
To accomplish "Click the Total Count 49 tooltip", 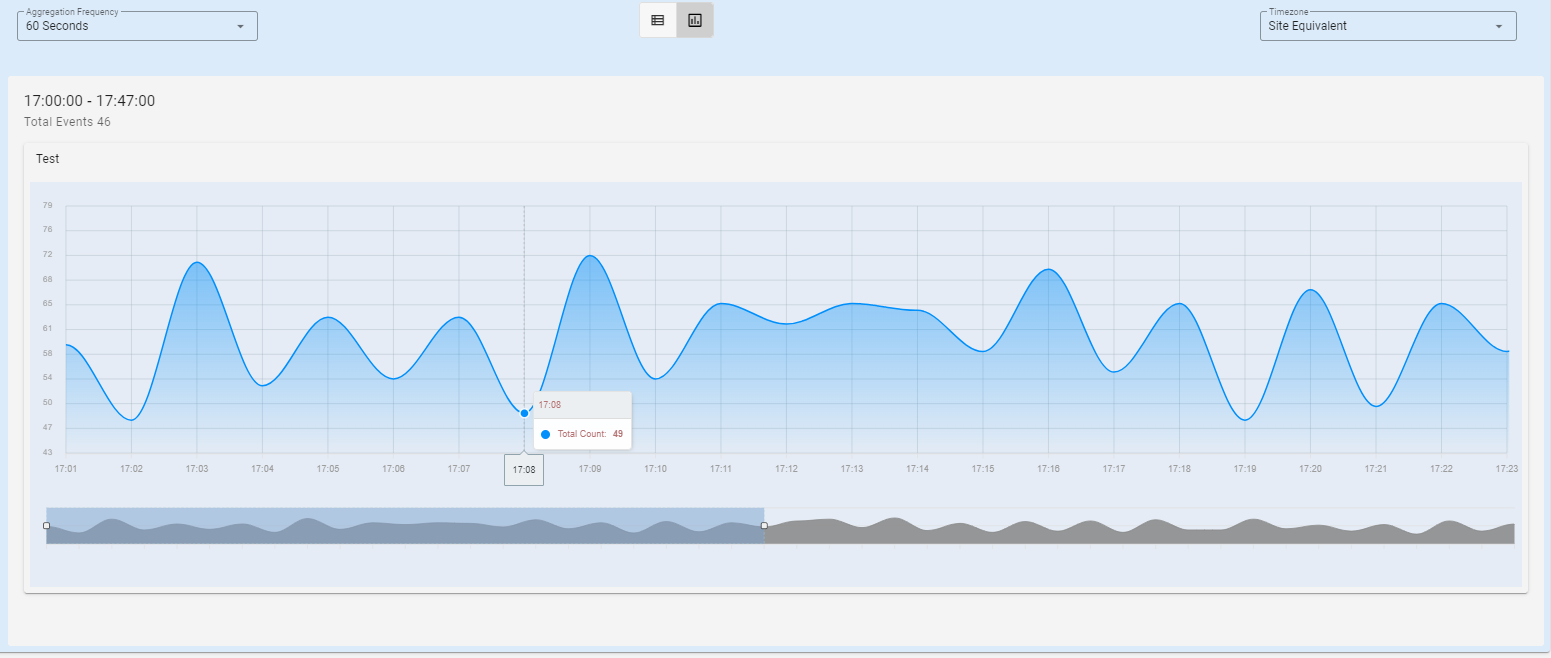I will pos(583,434).
